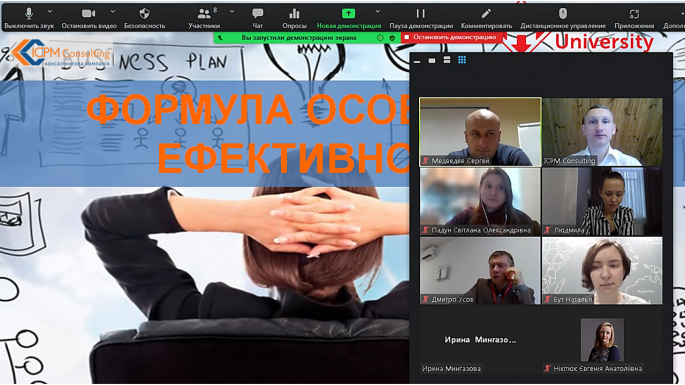
Task: Click circular info icon in sharing bar
Action: pyautogui.click(x=380, y=38)
